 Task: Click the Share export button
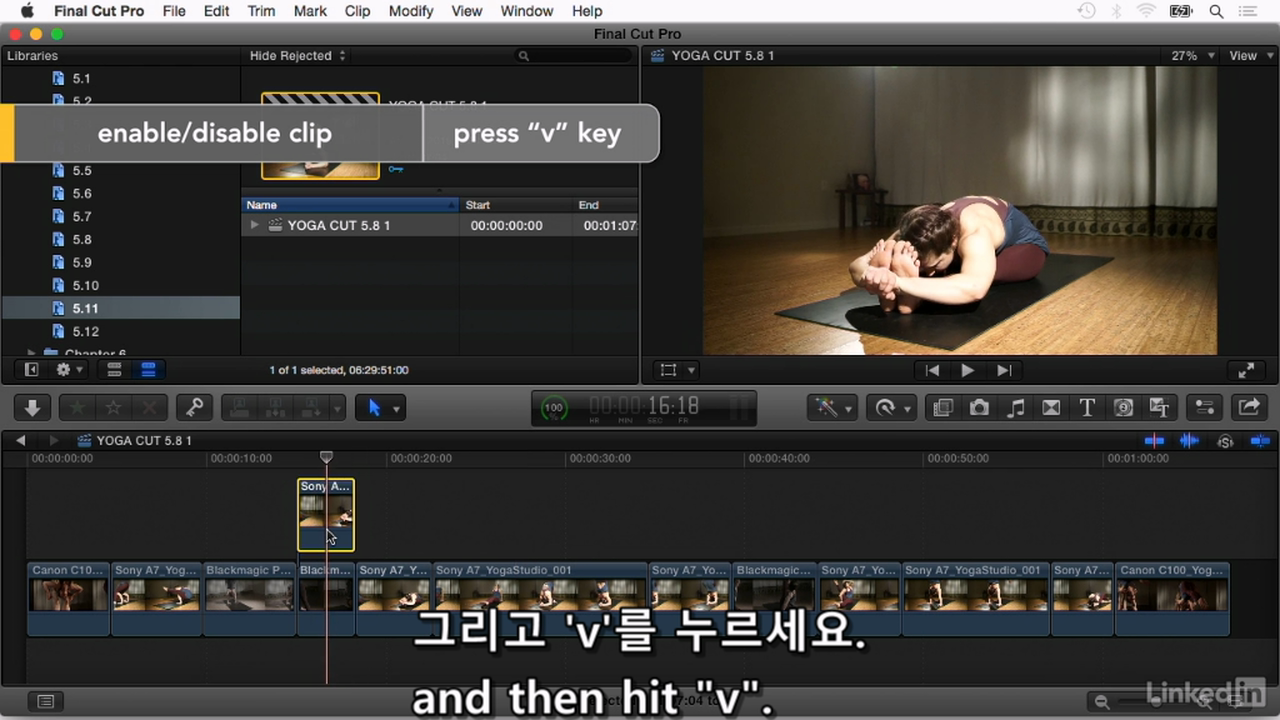1249,408
